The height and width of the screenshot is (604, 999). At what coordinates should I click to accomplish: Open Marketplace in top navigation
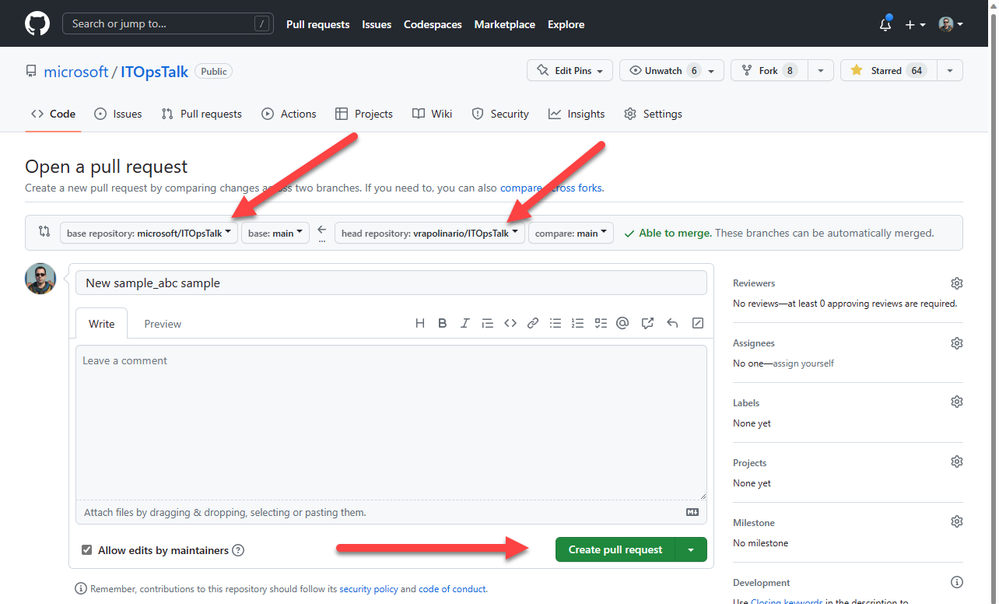[x=504, y=24]
